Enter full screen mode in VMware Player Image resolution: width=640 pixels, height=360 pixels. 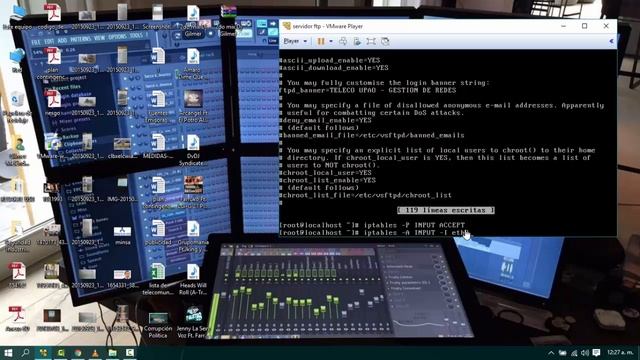371,41
